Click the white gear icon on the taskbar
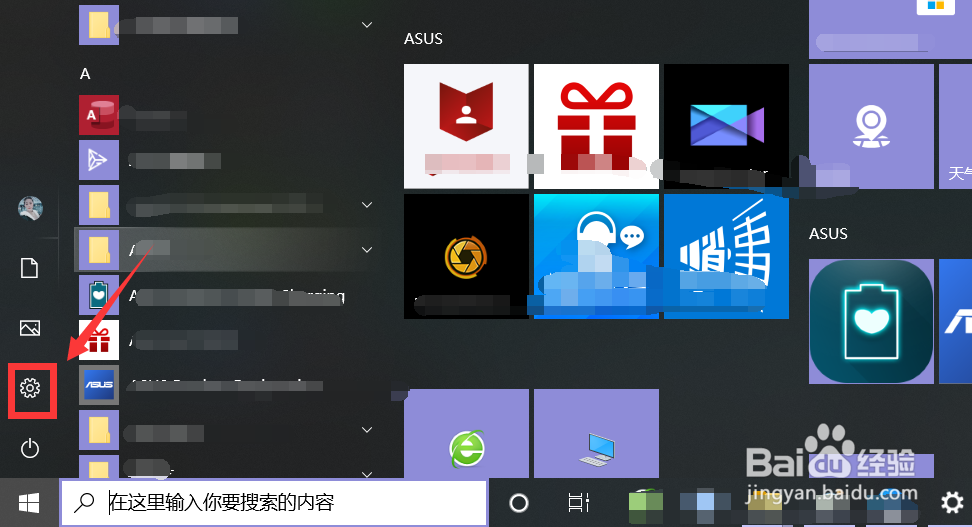The height and width of the screenshot is (527, 972). coord(952,503)
